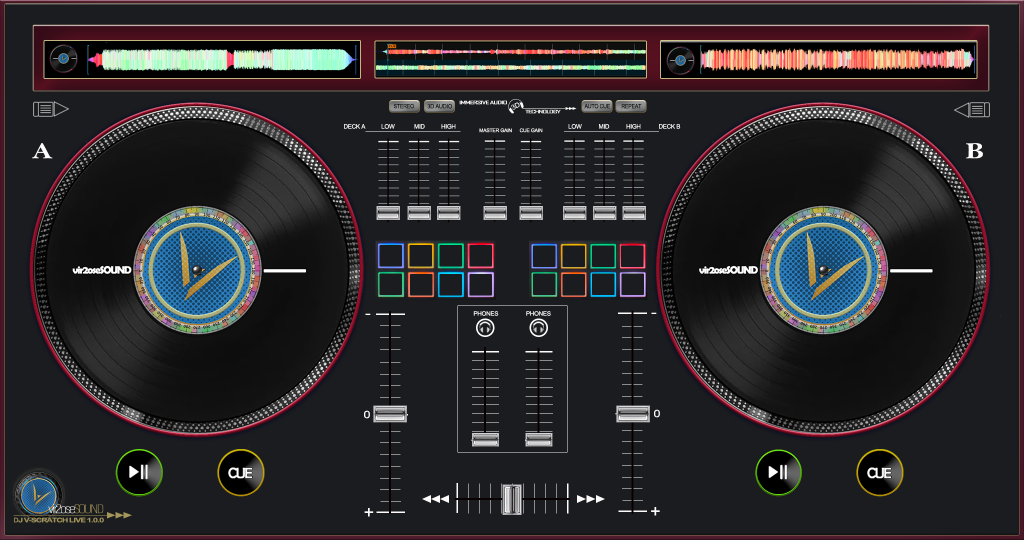Enable the right PHONES headphone icon
1024x540 pixels.
[538, 328]
